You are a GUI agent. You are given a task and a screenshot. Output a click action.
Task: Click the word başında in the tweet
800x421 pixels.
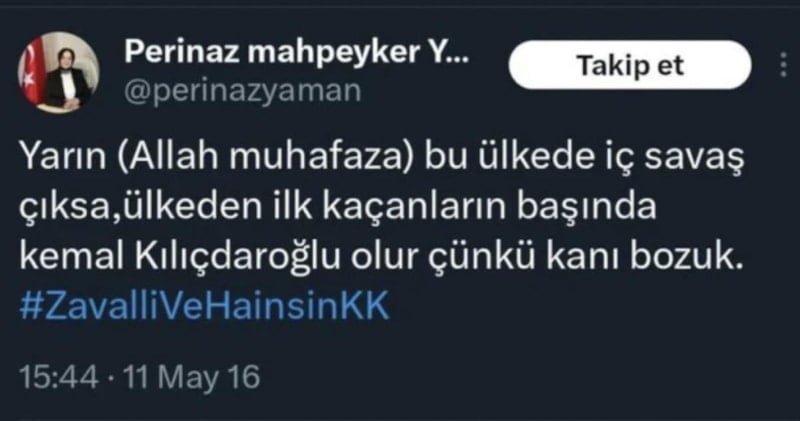(x=587, y=207)
